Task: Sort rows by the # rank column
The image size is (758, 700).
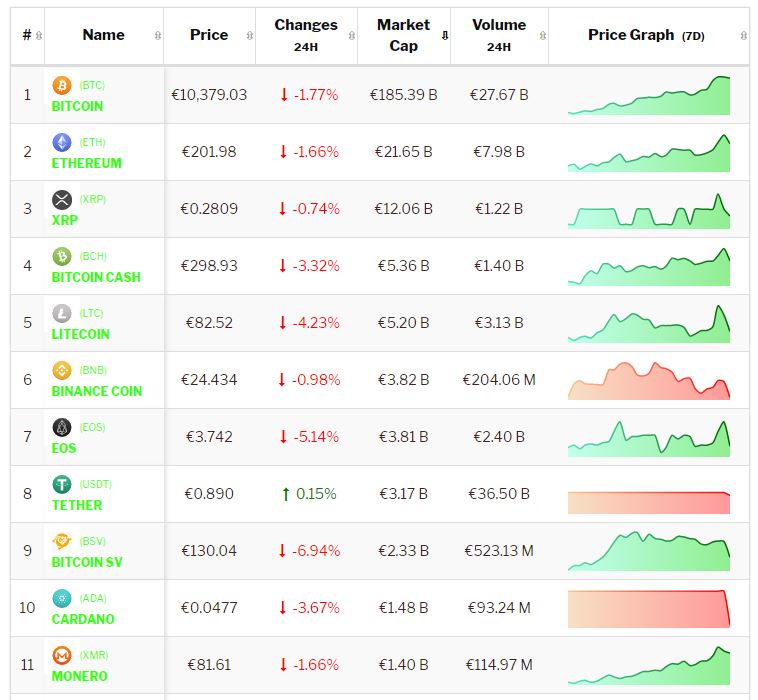Action: 28,35
